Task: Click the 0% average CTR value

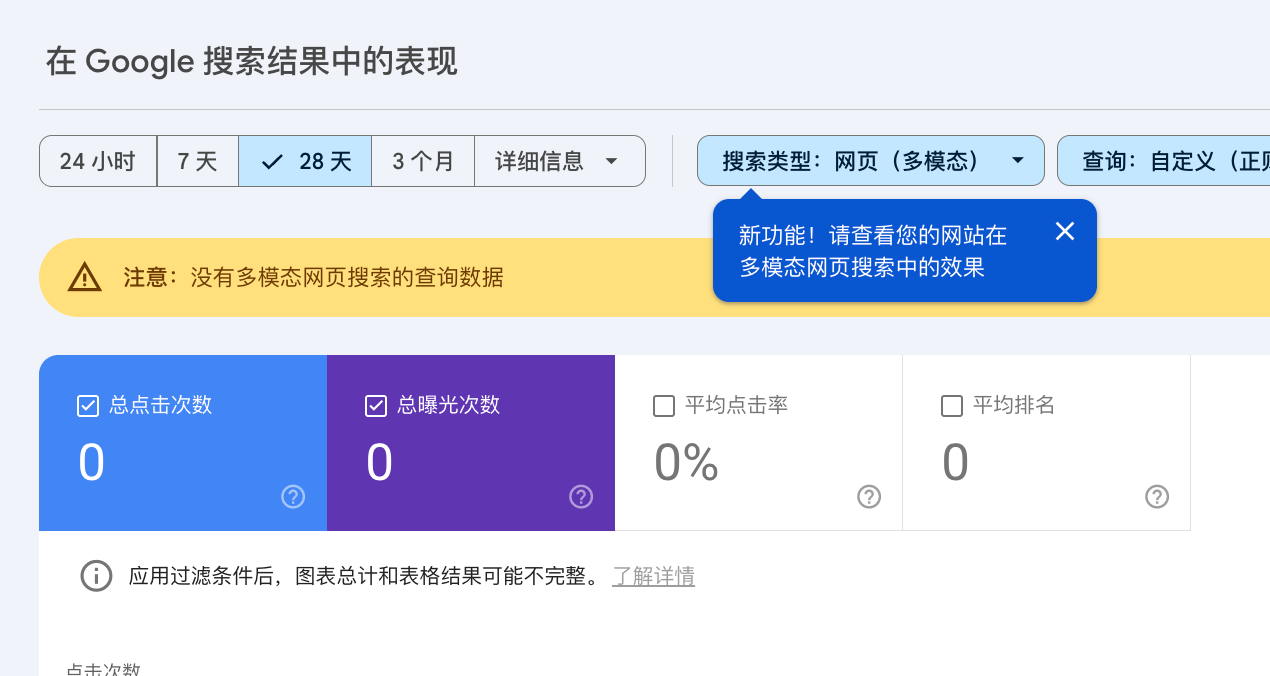Action: pyautogui.click(x=687, y=463)
